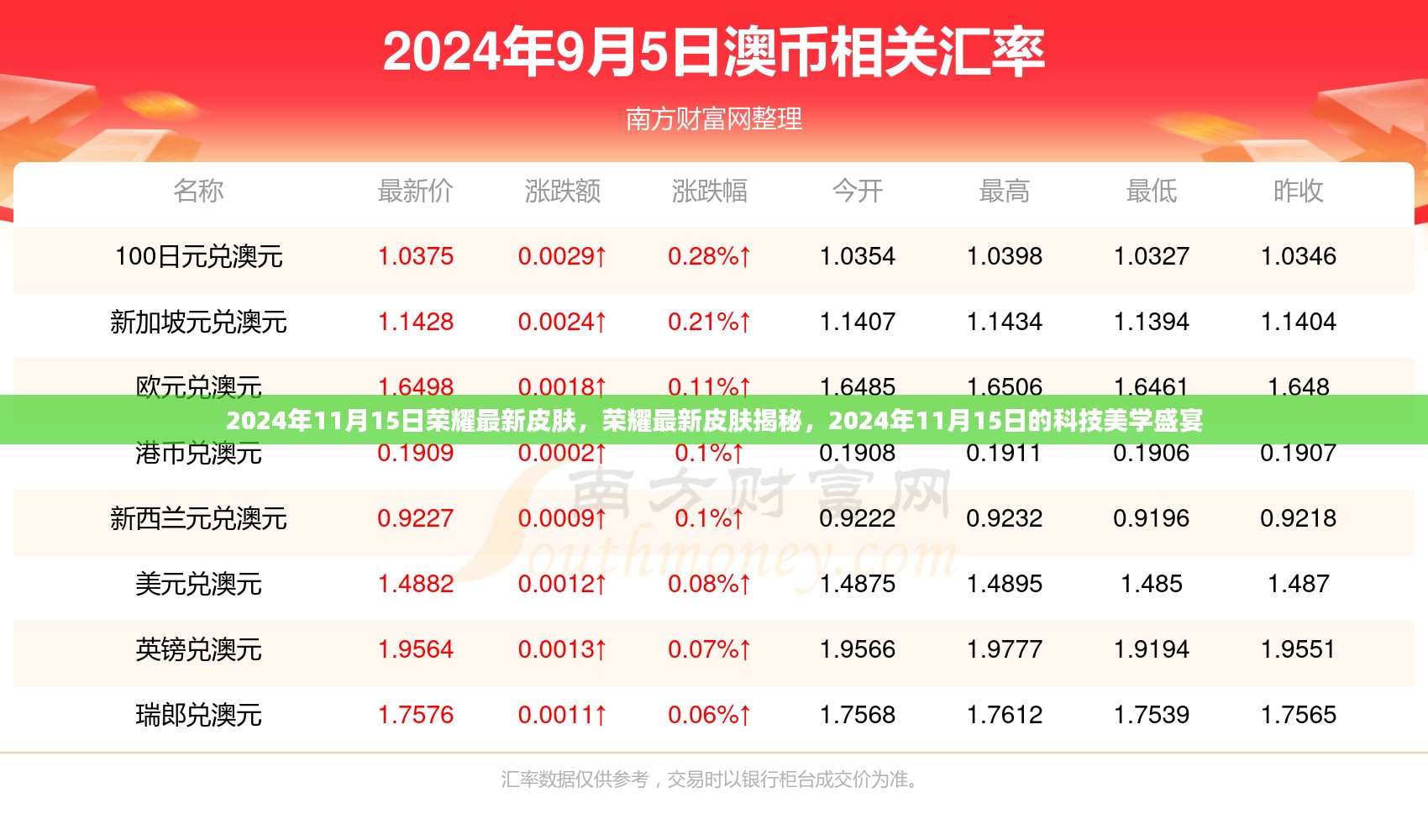Click the 昨收 column header
The image size is (1428, 840).
[1299, 191]
